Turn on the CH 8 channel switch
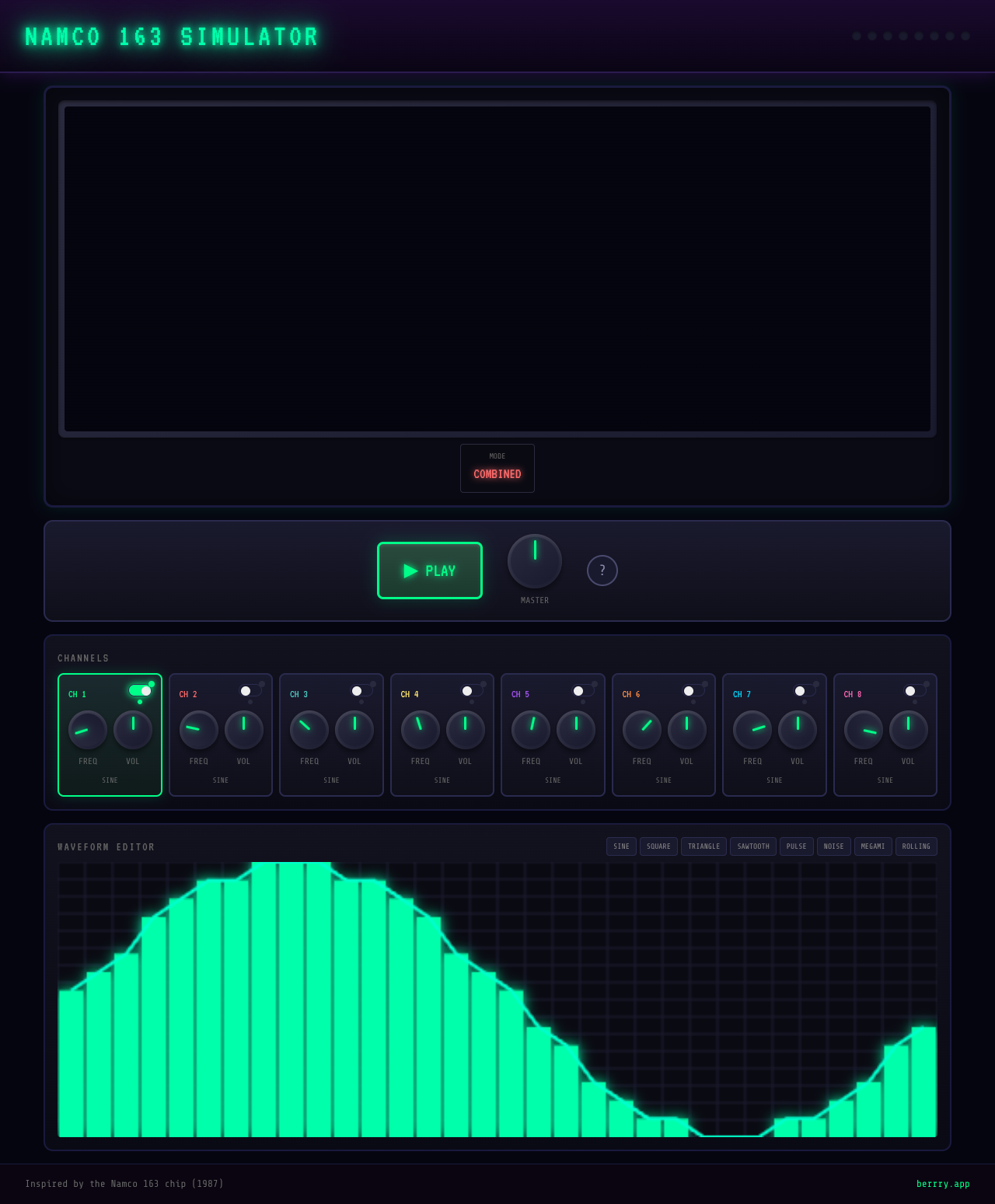Image resolution: width=995 pixels, height=1204 pixels. click(915, 691)
